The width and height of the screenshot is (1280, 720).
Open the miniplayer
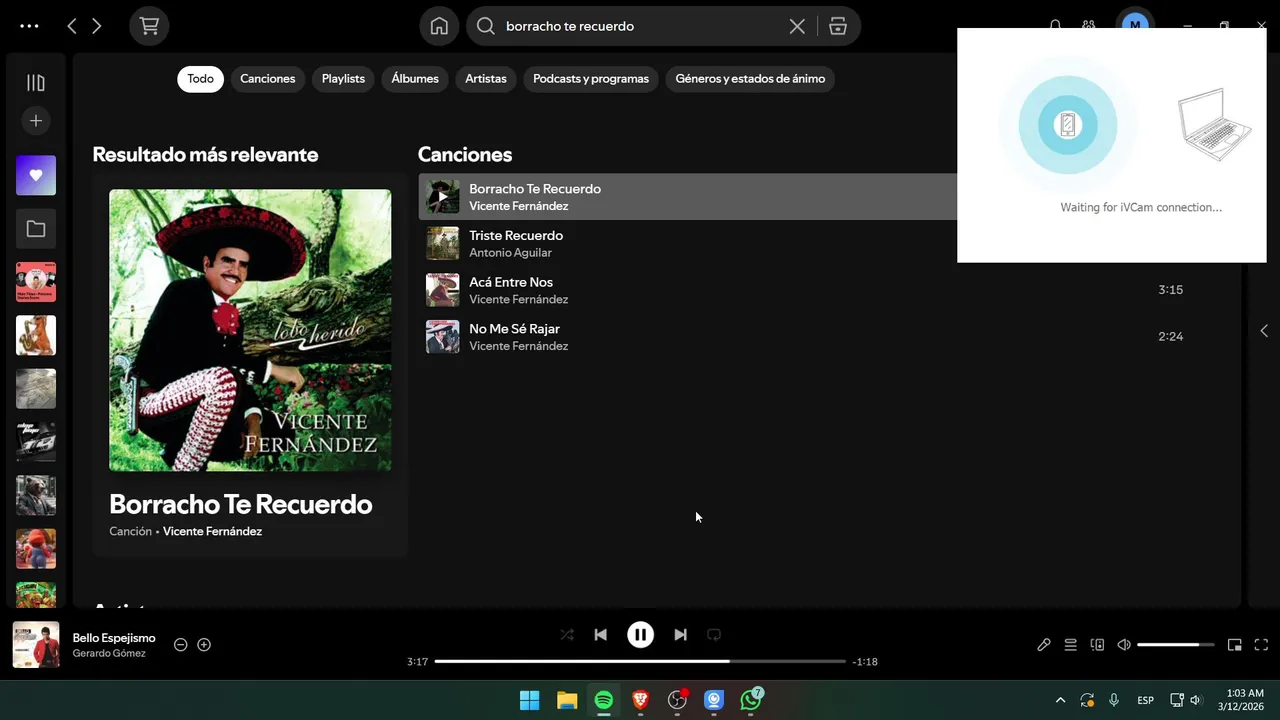coord(1235,645)
